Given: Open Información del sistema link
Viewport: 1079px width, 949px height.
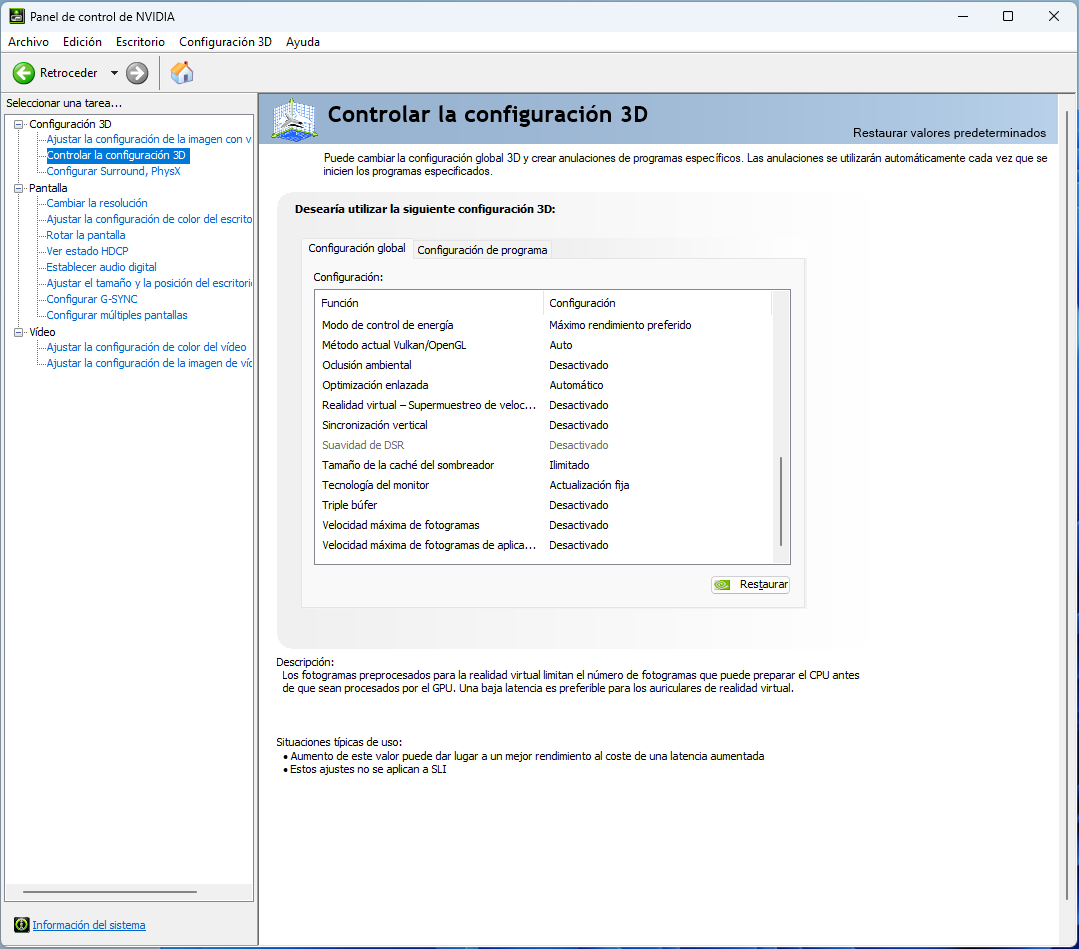Looking at the screenshot, I should 89,925.
